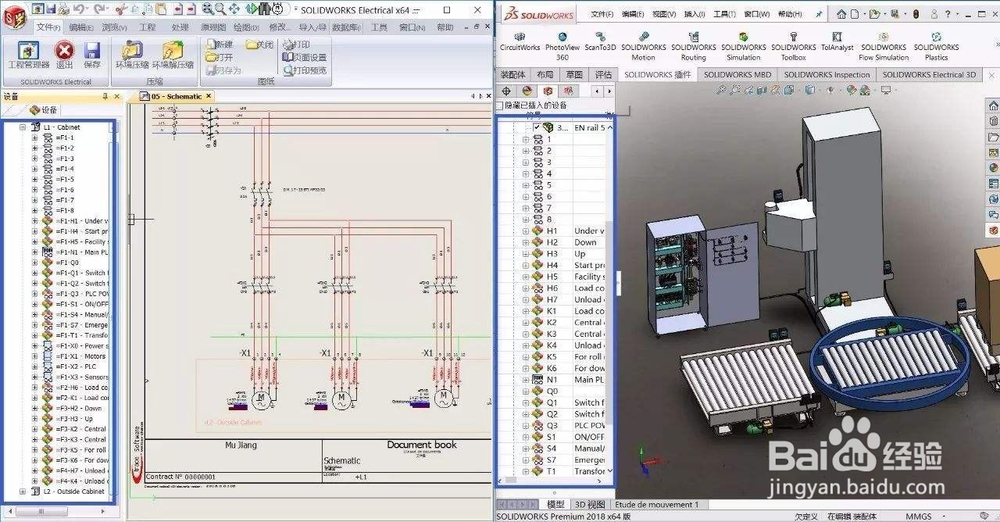
Task: Open 工程管理器 in SOLIDWORKS Electrical ribbon
Action: (x=28, y=54)
